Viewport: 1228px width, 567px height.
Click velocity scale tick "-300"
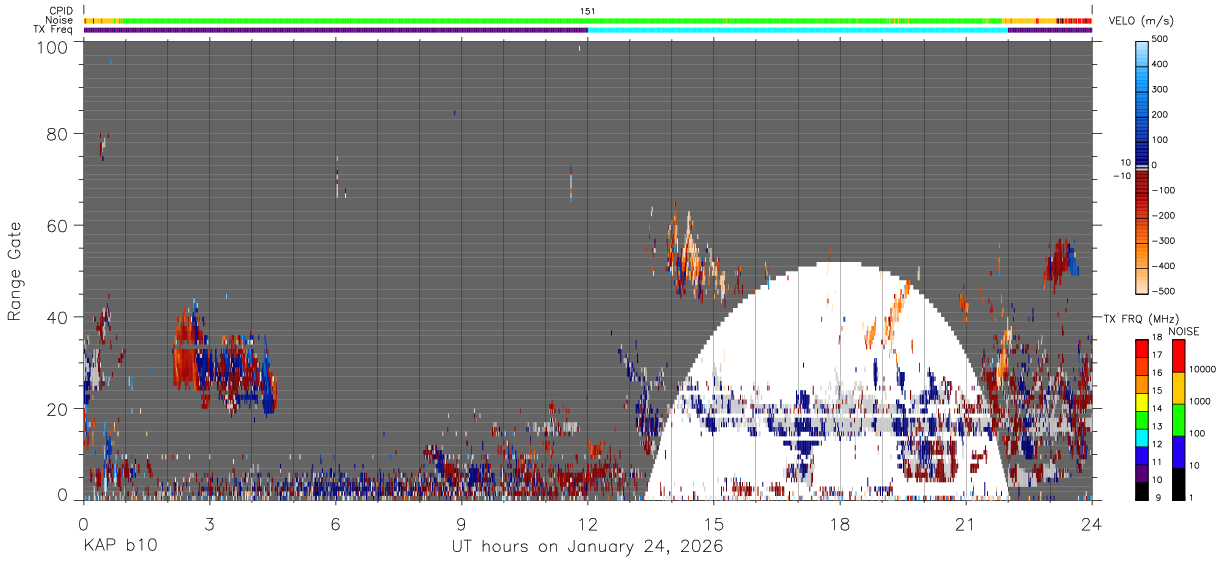[1166, 241]
